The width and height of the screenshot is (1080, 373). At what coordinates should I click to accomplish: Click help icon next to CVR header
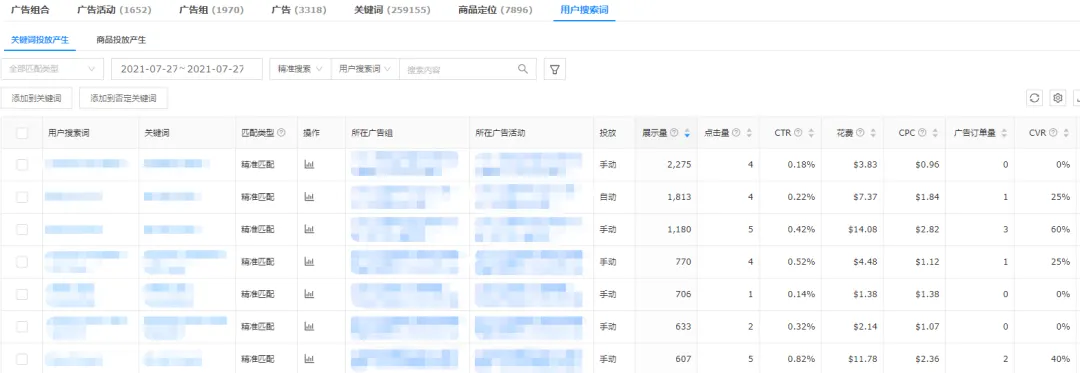click(1053, 133)
